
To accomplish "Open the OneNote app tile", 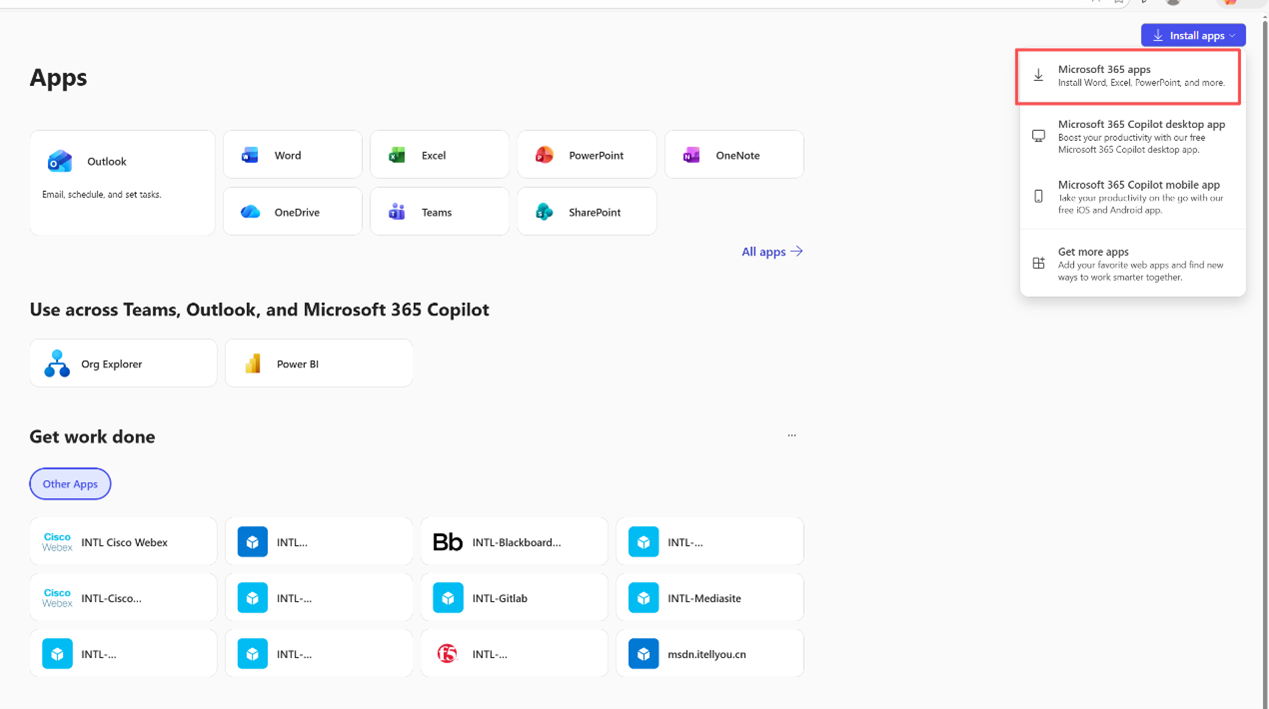I will (x=734, y=155).
